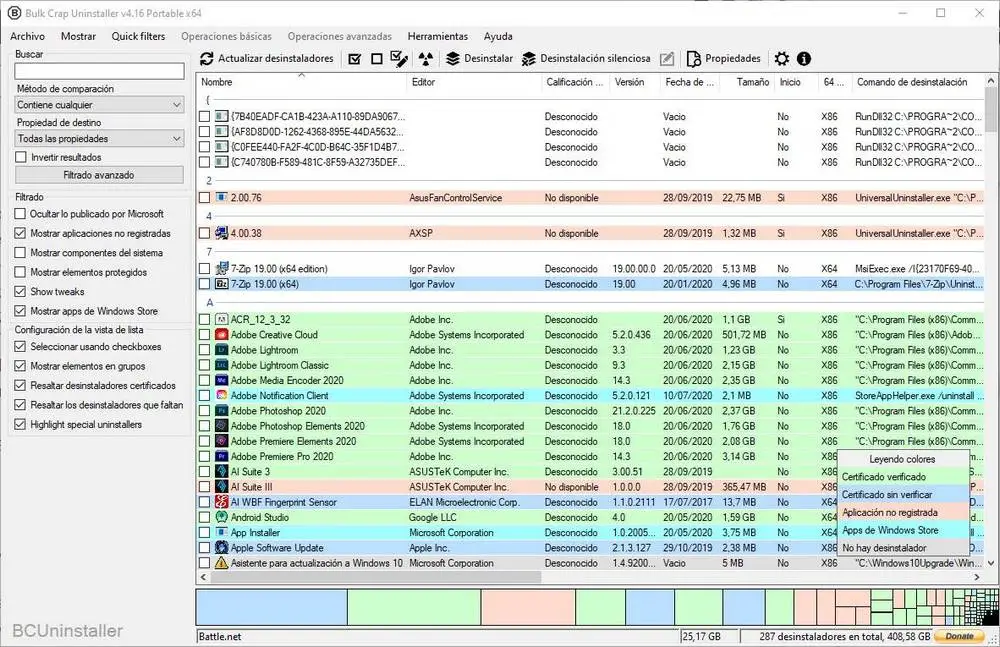
Task: Click the Donate button
Action: (x=959, y=636)
